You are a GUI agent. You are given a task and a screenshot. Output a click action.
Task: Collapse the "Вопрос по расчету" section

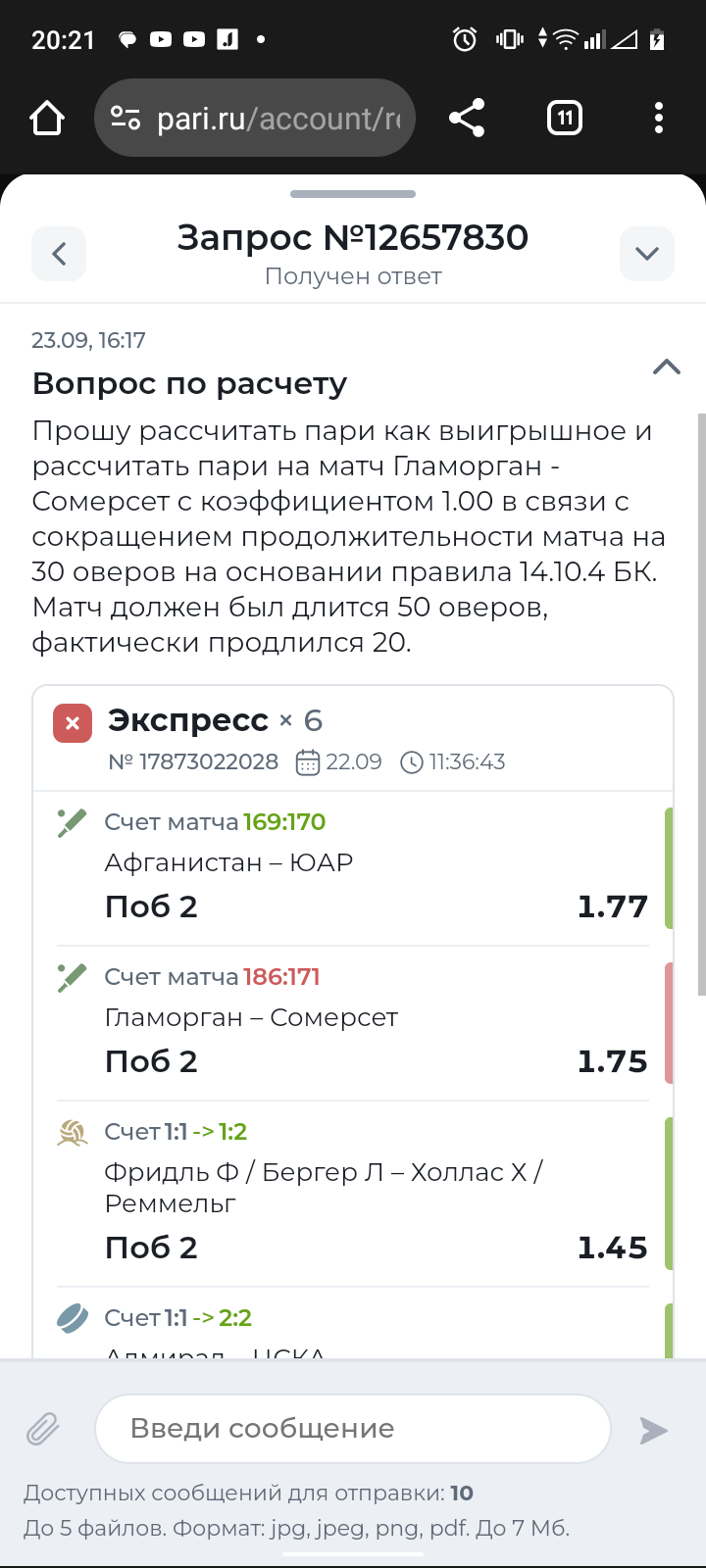[x=667, y=367]
